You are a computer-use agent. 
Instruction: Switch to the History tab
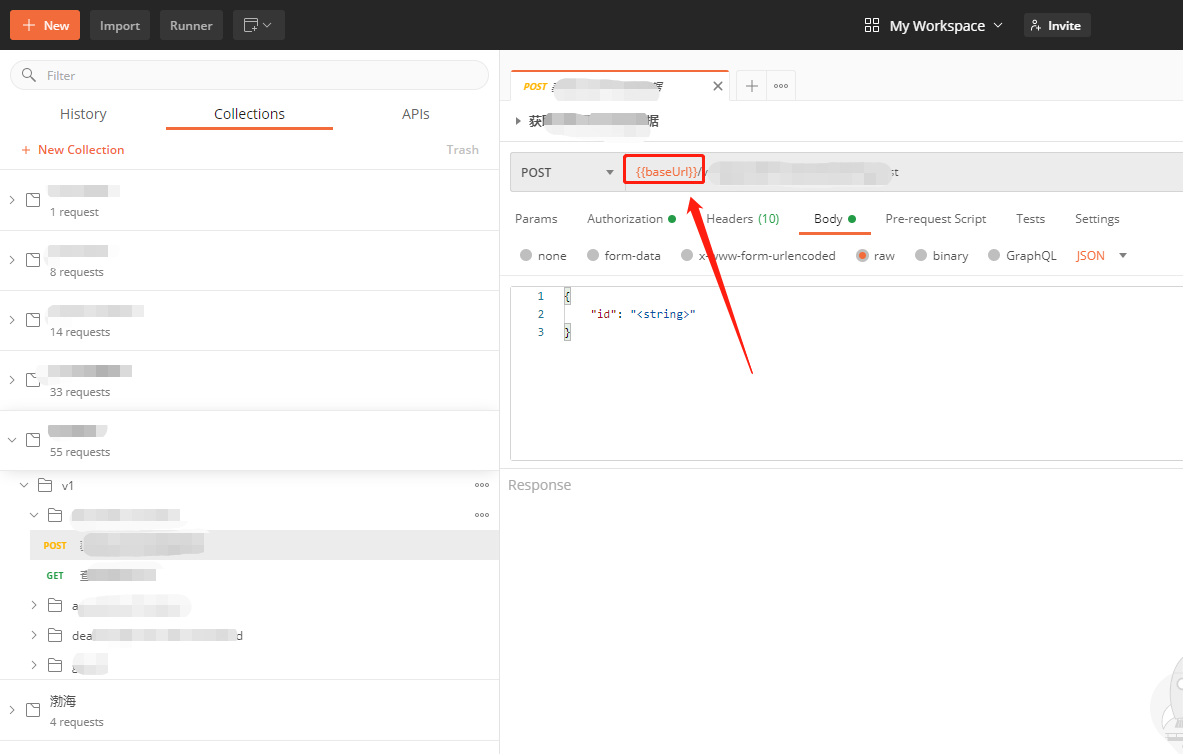tap(83, 114)
